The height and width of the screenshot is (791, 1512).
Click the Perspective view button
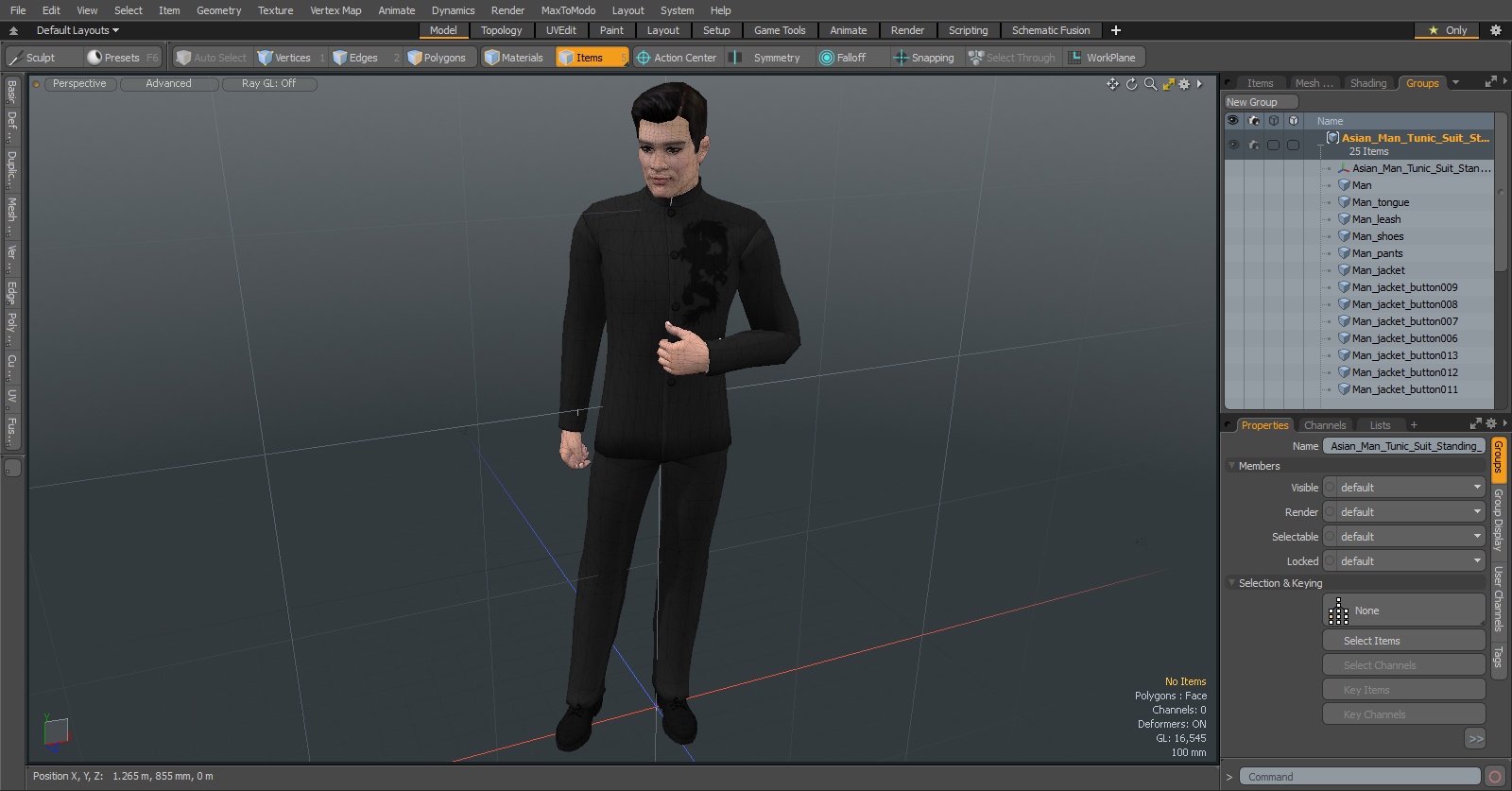click(x=79, y=84)
